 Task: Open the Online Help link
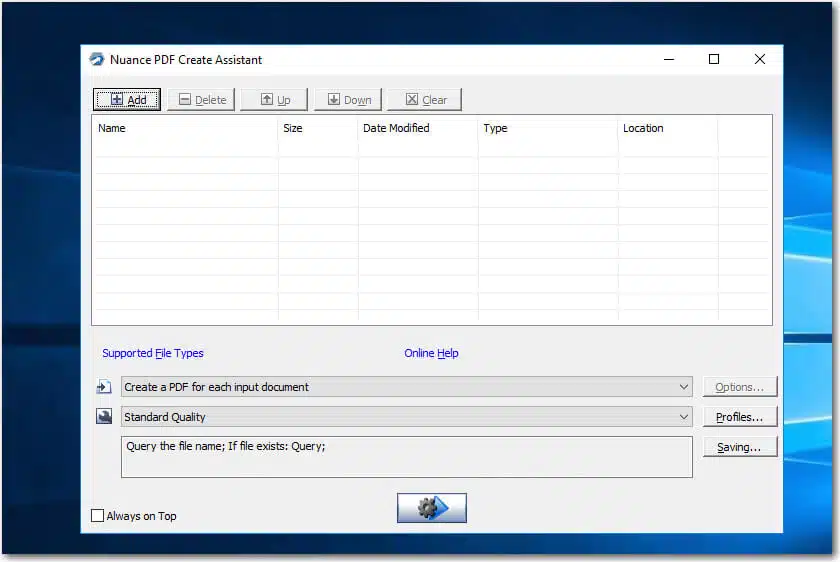[x=431, y=353]
